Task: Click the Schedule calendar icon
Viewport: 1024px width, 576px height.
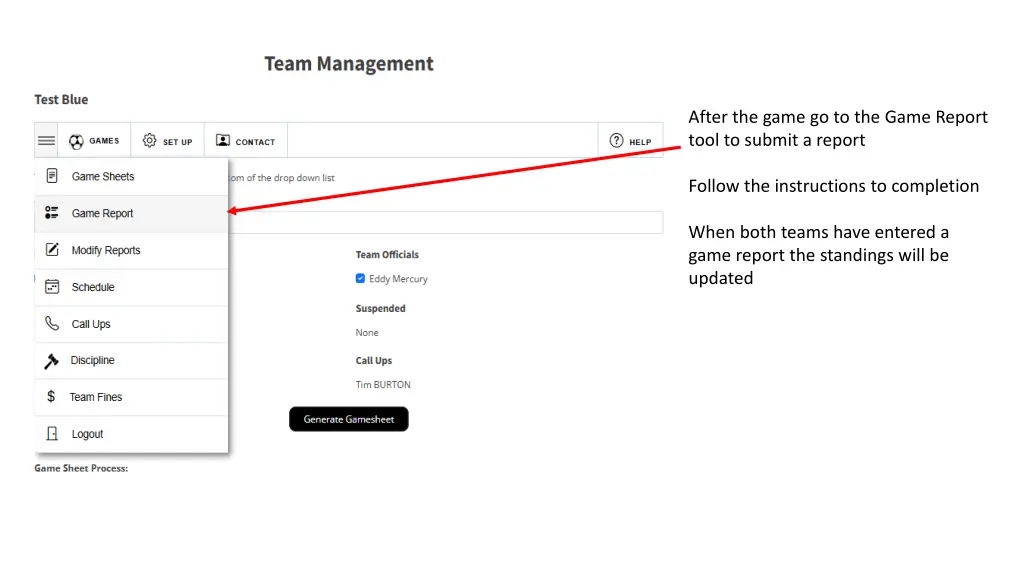Action: point(52,287)
